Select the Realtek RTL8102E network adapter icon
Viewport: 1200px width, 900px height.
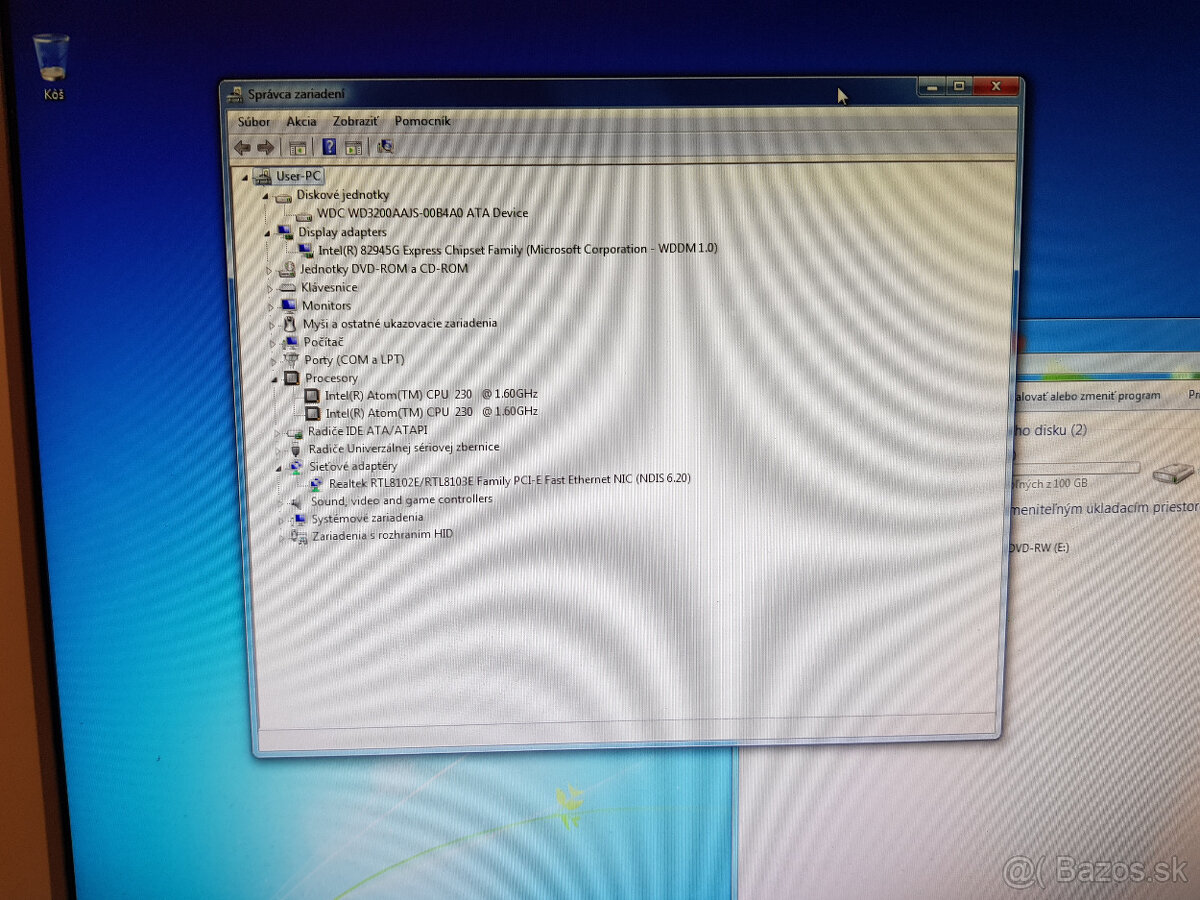point(317,483)
